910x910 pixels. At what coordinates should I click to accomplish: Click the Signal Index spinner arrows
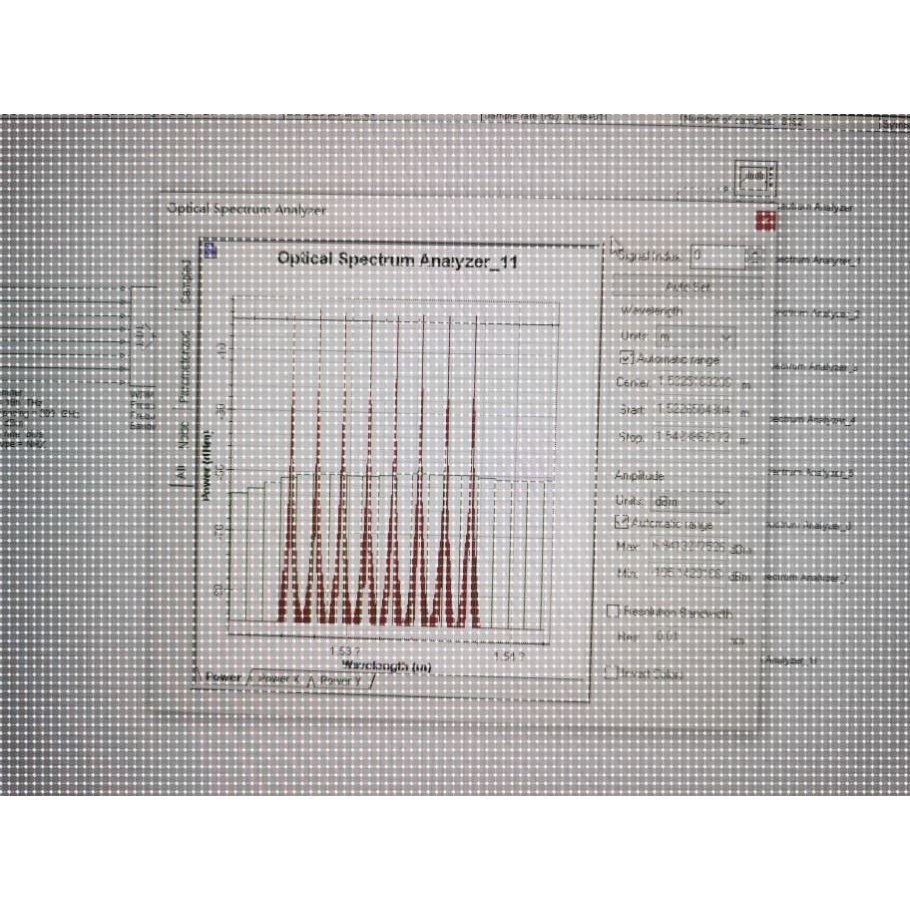click(x=754, y=257)
